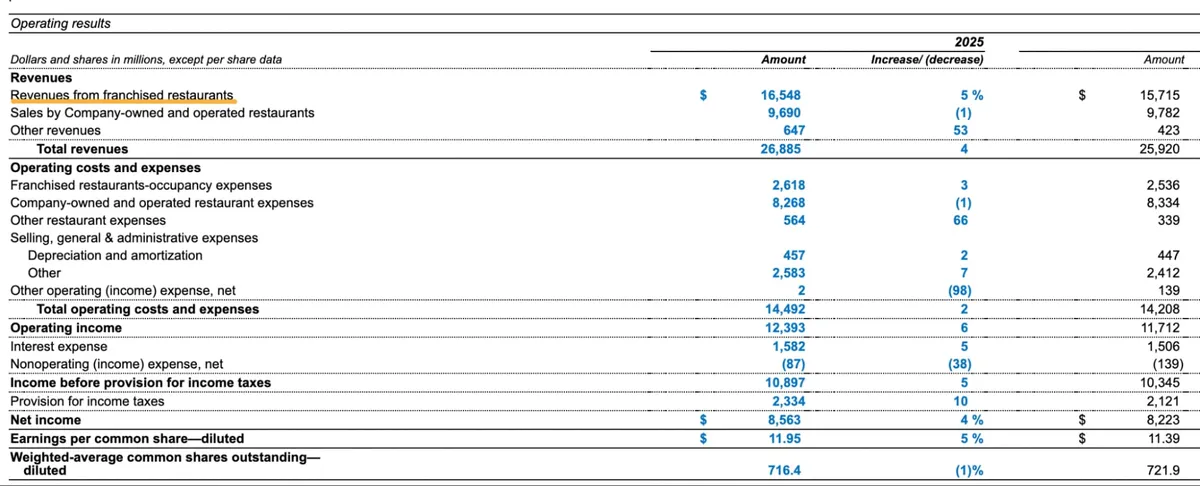The height and width of the screenshot is (486, 1200).
Task: Select the other restaurant expenses increase 66
Action: pos(960,220)
